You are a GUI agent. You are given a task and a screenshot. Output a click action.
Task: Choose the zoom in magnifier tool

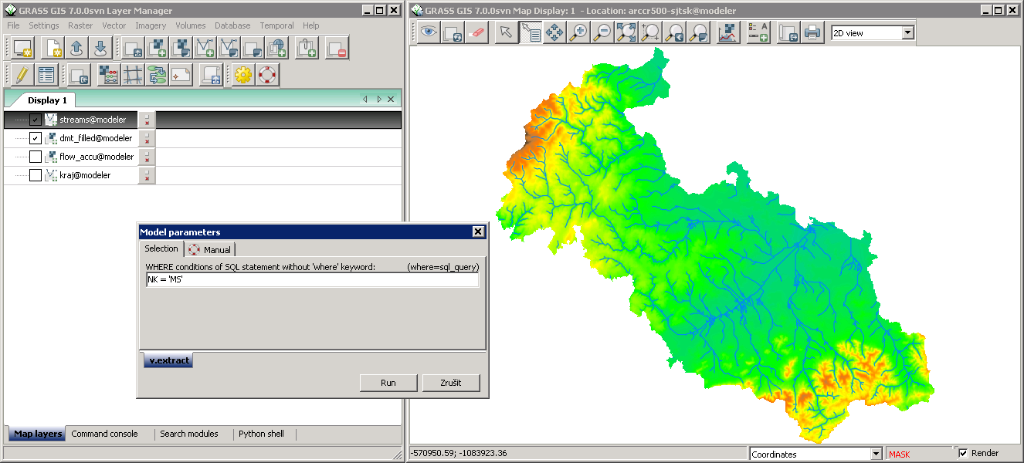point(579,32)
